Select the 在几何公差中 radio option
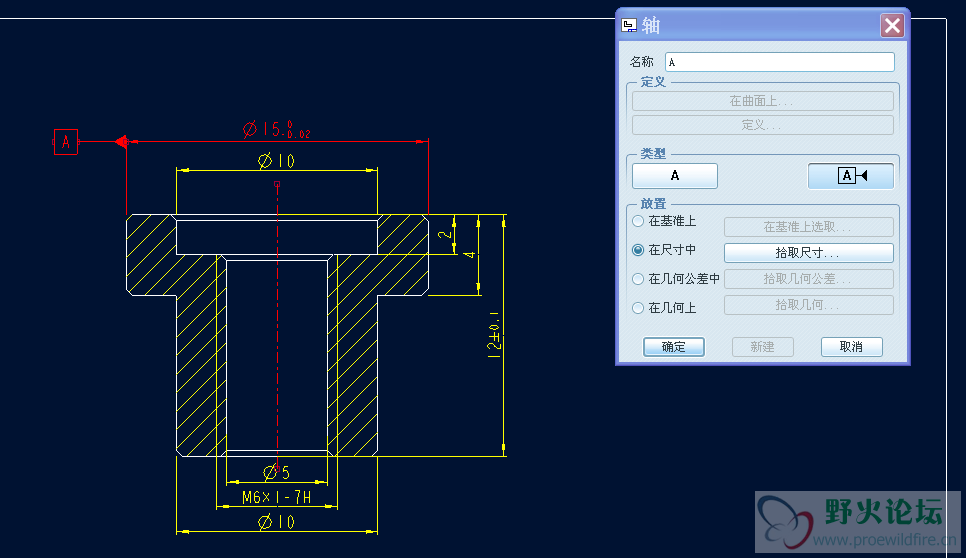This screenshot has height=558, width=966. [638, 278]
